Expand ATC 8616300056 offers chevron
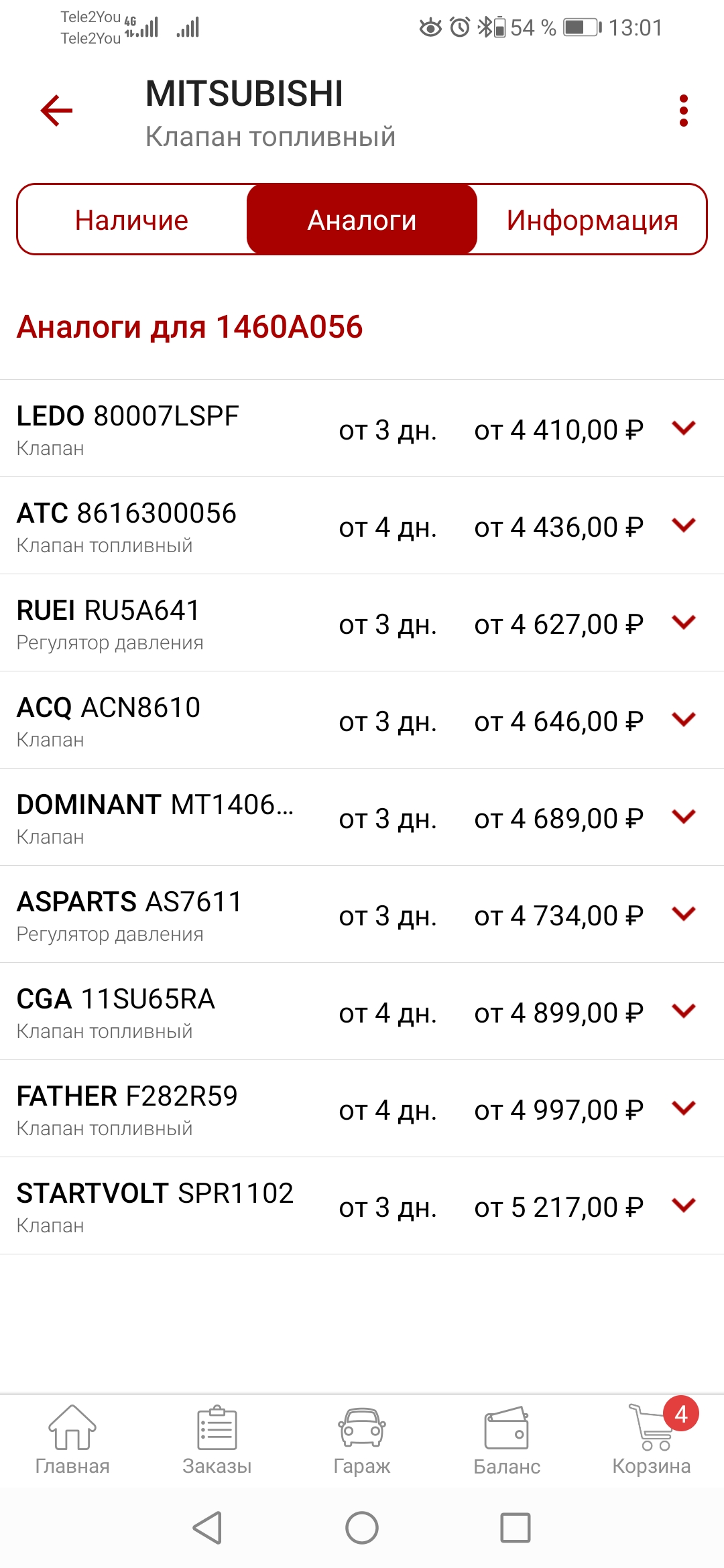The width and height of the screenshot is (724, 1568). pos(683,525)
